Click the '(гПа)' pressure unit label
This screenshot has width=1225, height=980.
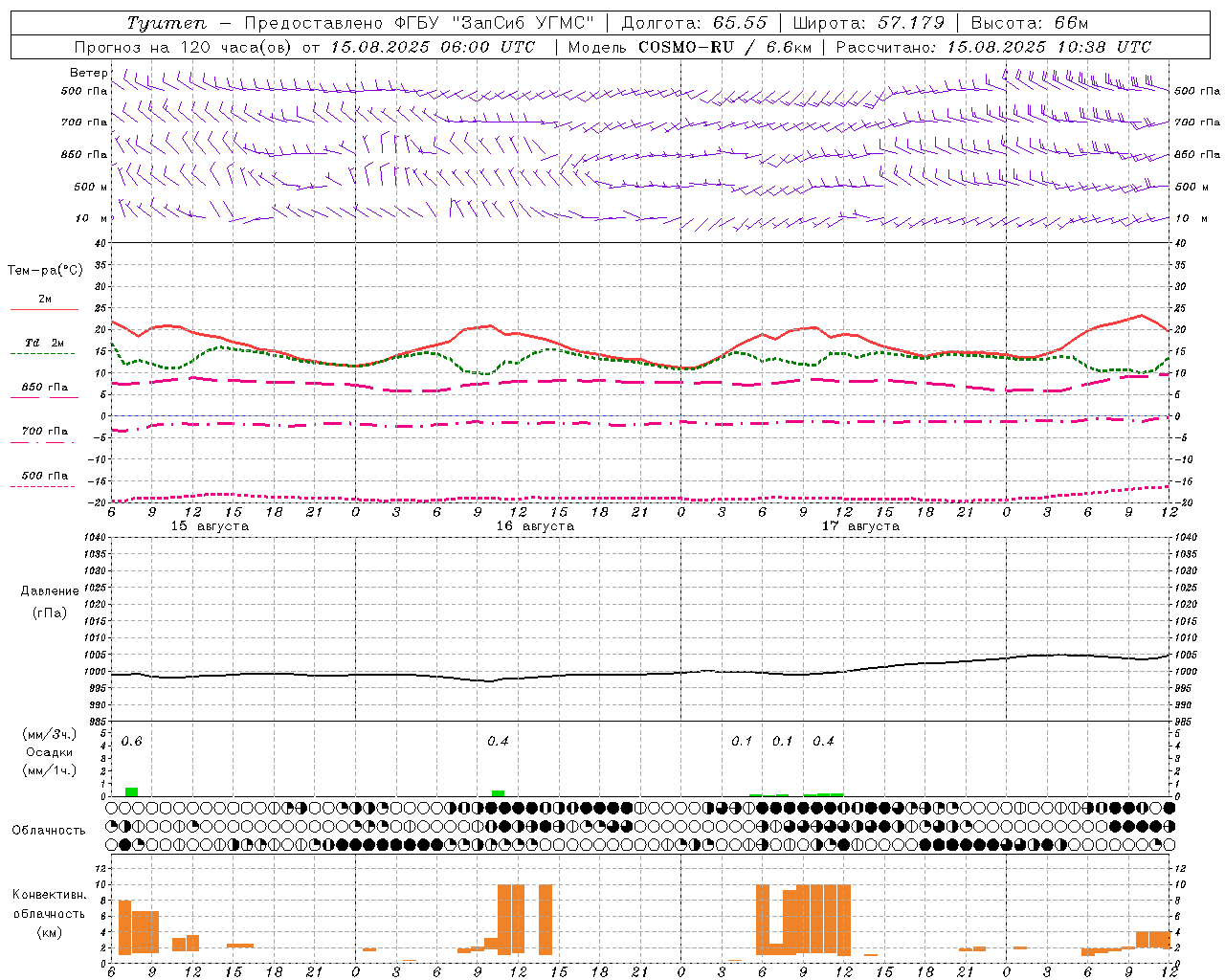pyautogui.click(x=50, y=613)
